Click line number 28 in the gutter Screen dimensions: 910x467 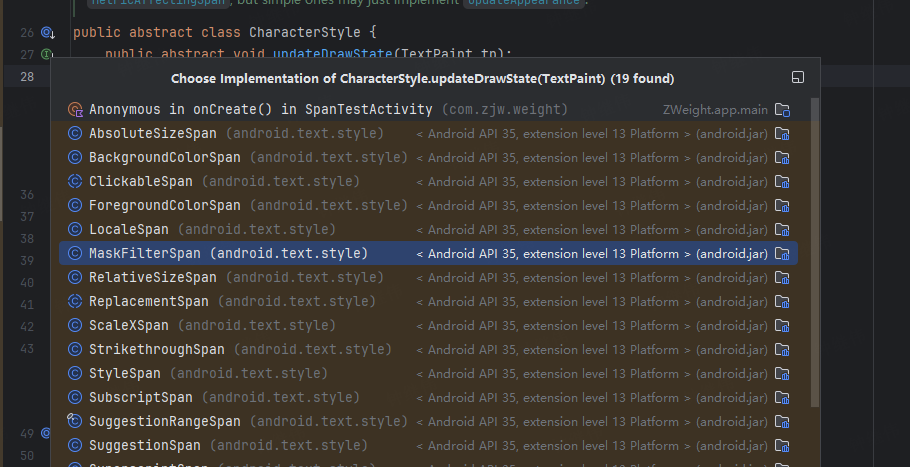click(27, 77)
